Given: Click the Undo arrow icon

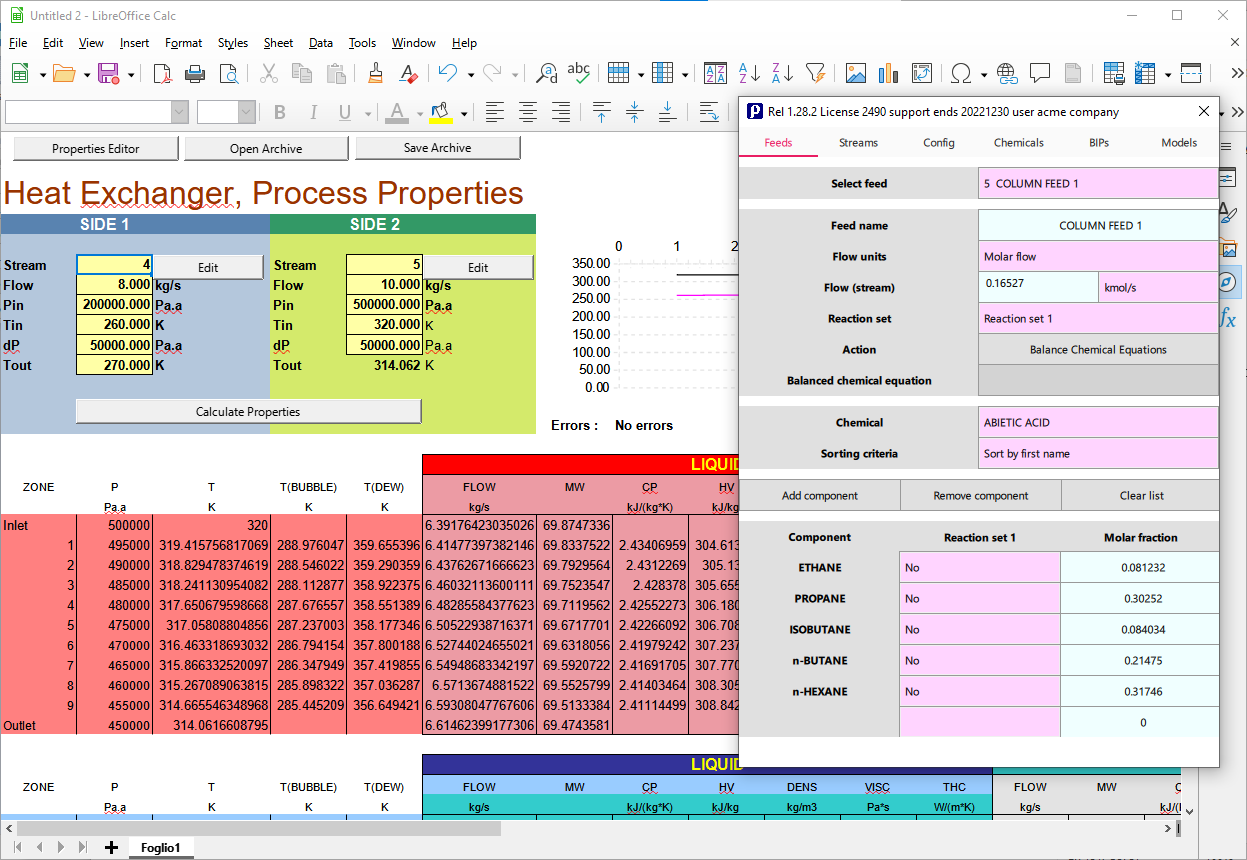Looking at the screenshot, I should click(448, 73).
